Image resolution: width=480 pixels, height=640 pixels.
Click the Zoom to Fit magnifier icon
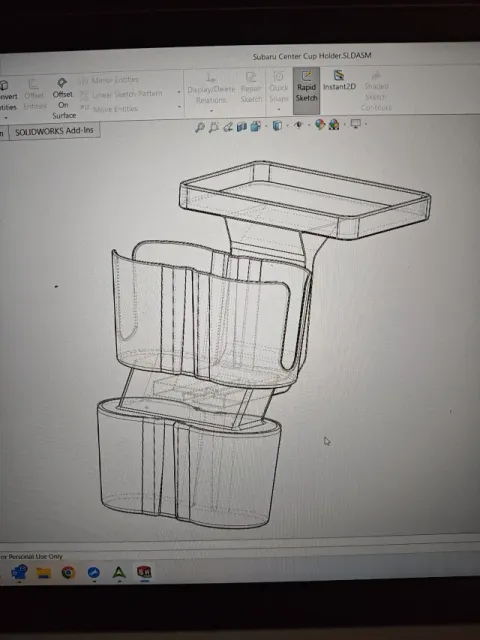(x=200, y=127)
